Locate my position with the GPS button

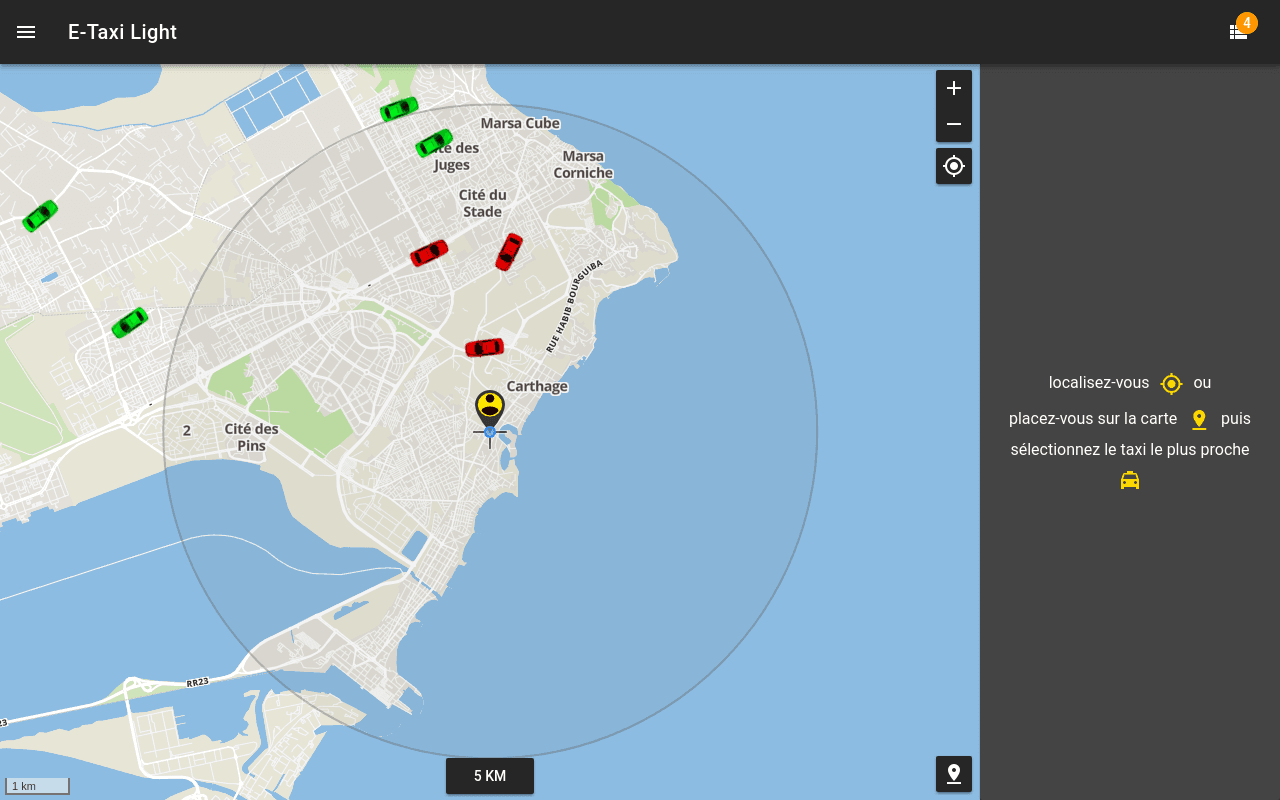pos(954,166)
